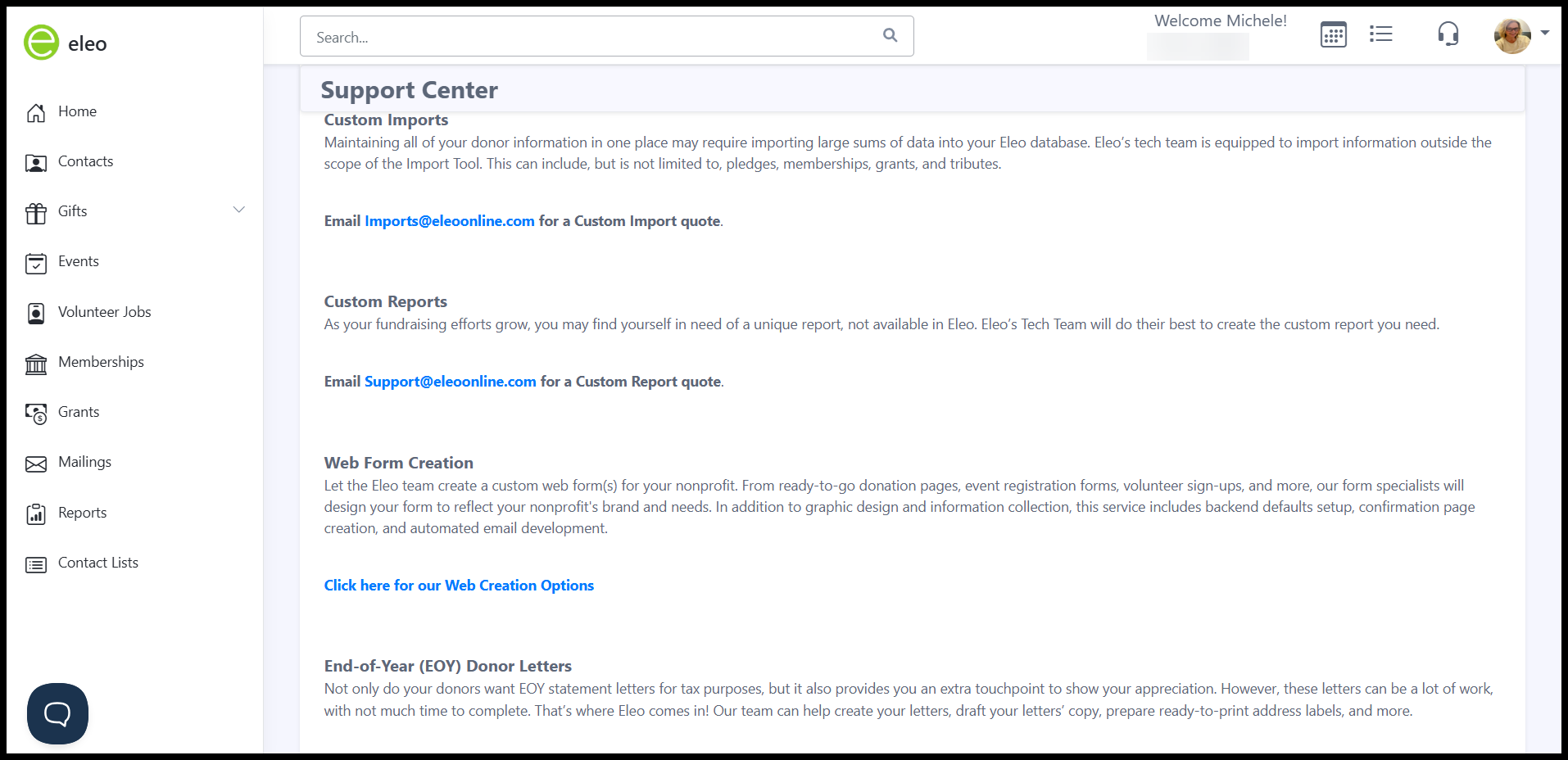The height and width of the screenshot is (760, 1568).
Task: Click the Custom Reports heading
Action: [x=385, y=301]
